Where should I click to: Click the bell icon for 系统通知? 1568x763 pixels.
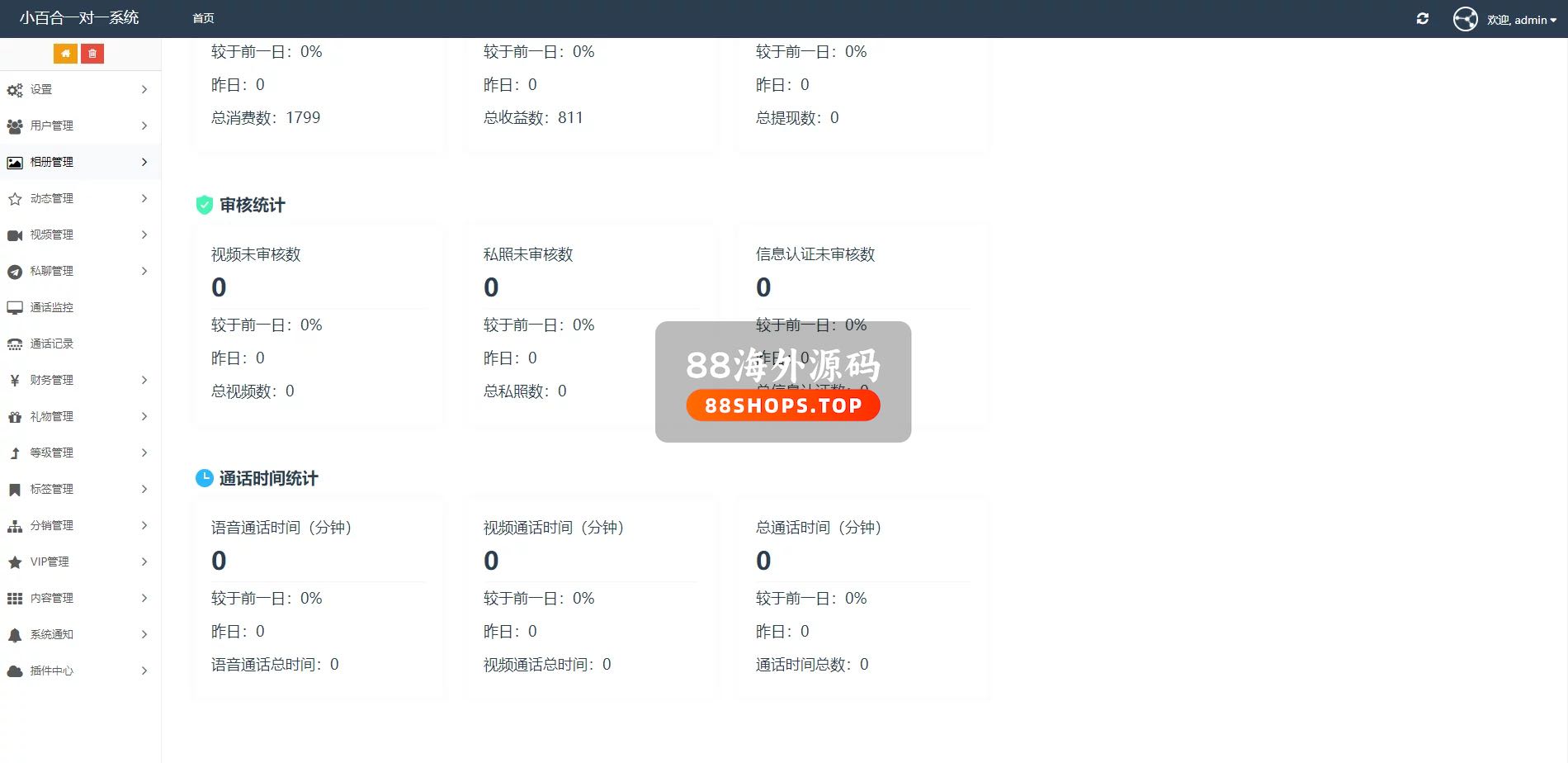point(15,635)
